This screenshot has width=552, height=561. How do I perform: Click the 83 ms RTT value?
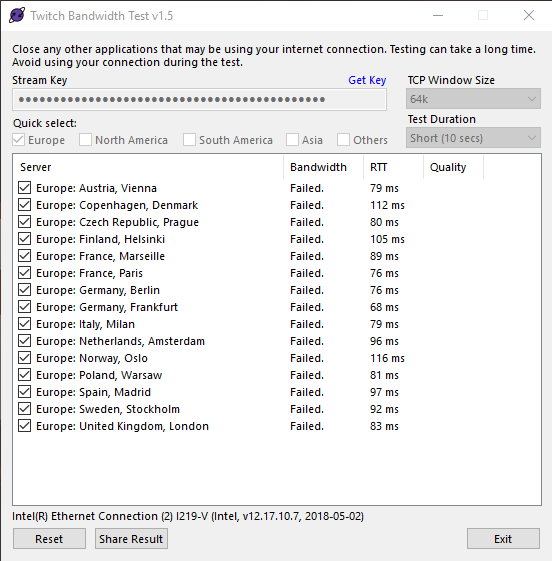[384, 426]
